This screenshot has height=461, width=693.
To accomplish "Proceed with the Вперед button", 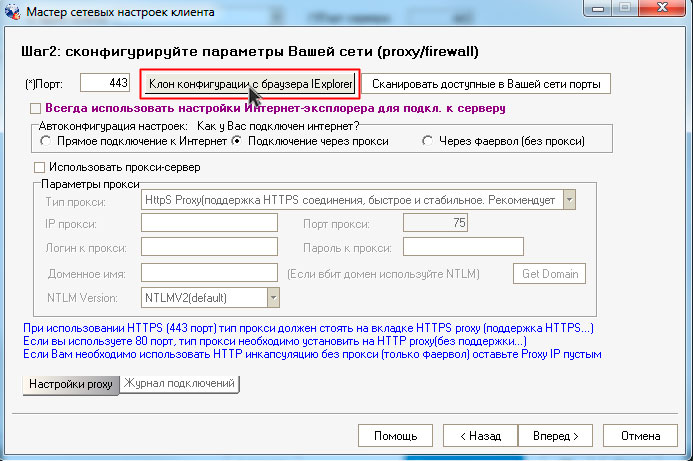I will (x=555, y=436).
